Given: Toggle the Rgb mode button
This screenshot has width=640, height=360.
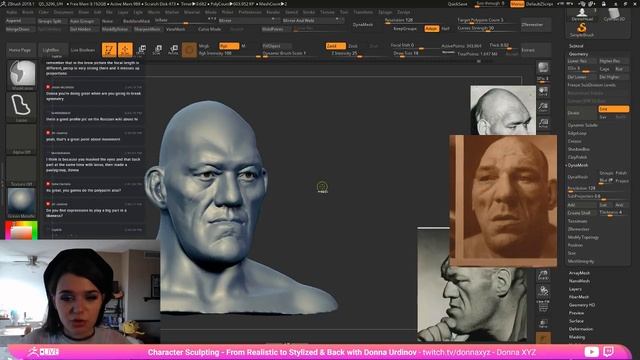Looking at the screenshot, I should (229, 46).
